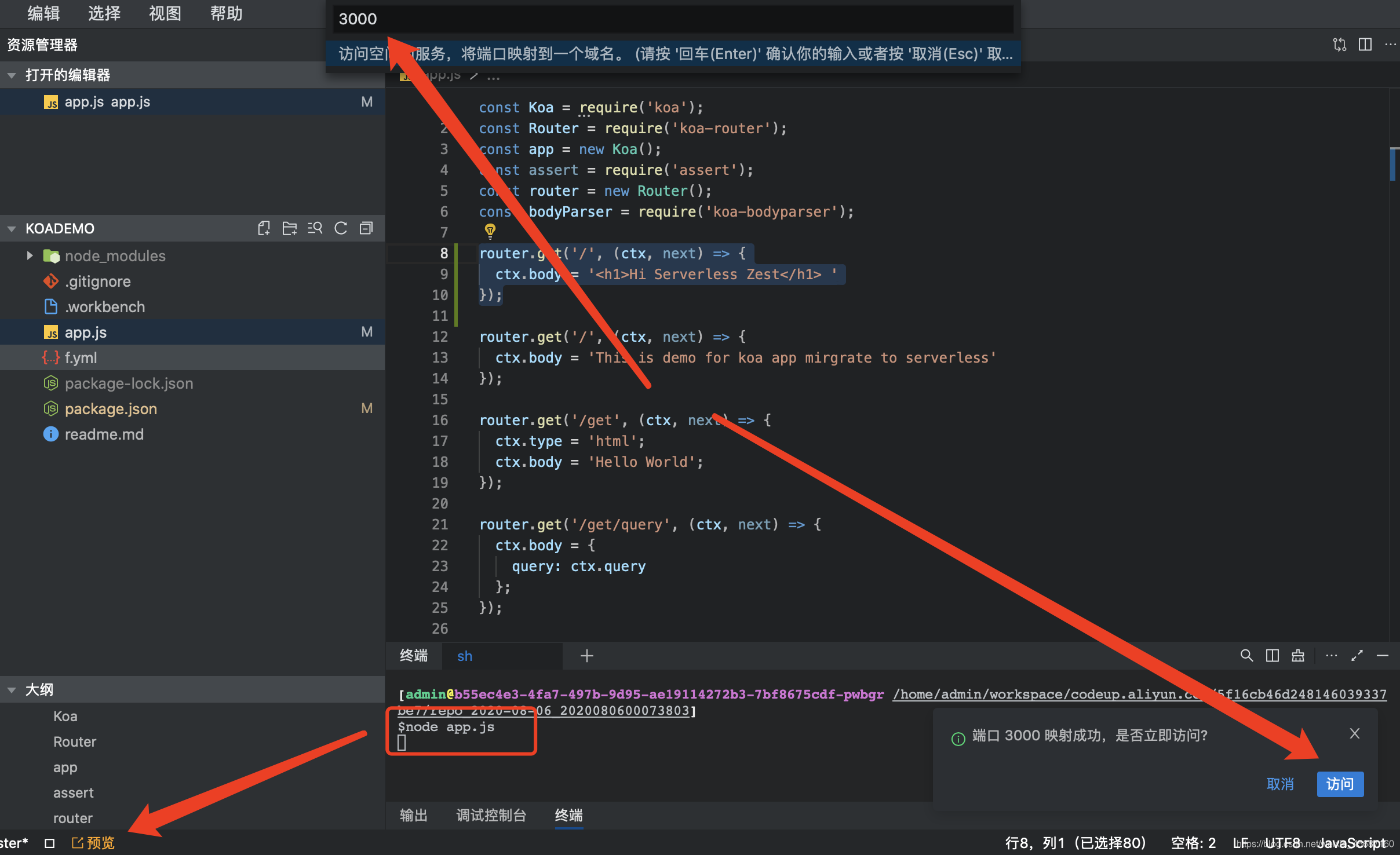Click the port input field showing 3000
The width and height of the screenshot is (1400, 855).
pyautogui.click(x=673, y=19)
